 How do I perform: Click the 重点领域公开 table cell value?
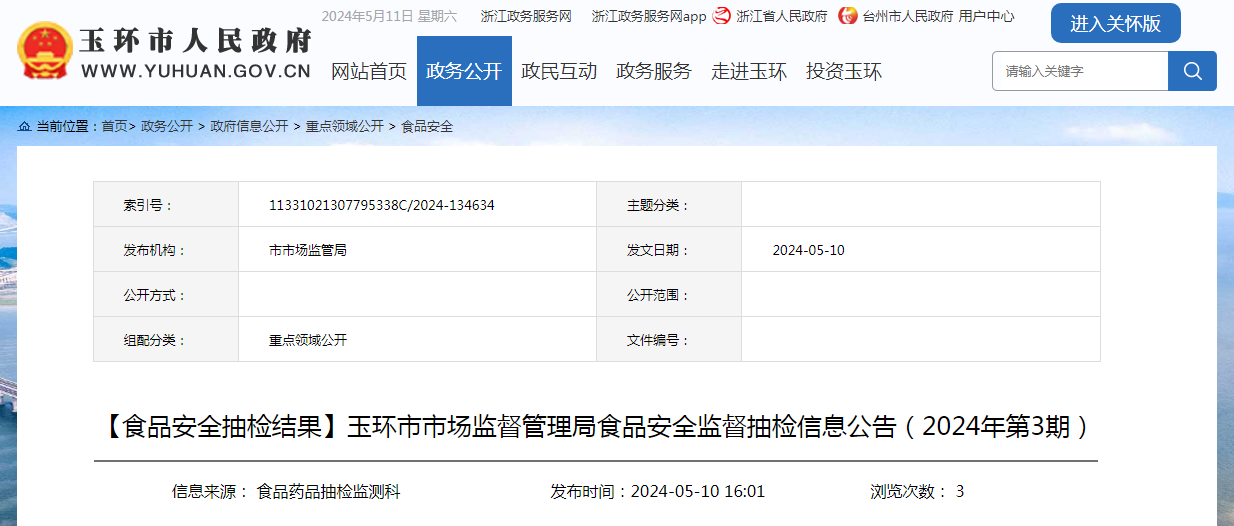308,340
